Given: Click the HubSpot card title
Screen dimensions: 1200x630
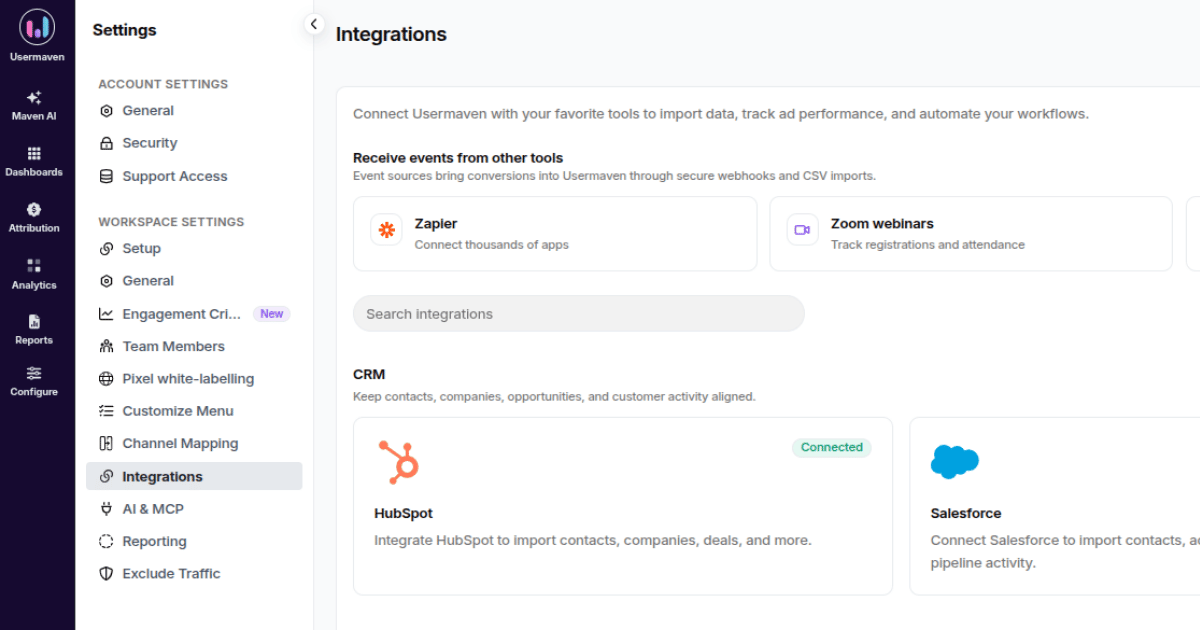Looking at the screenshot, I should tap(403, 513).
